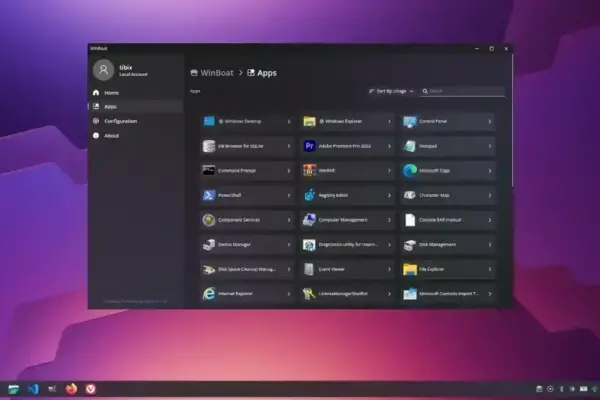The image size is (600, 400).
Task: Click the user avatar for tibix
Action: [x=104, y=70]
